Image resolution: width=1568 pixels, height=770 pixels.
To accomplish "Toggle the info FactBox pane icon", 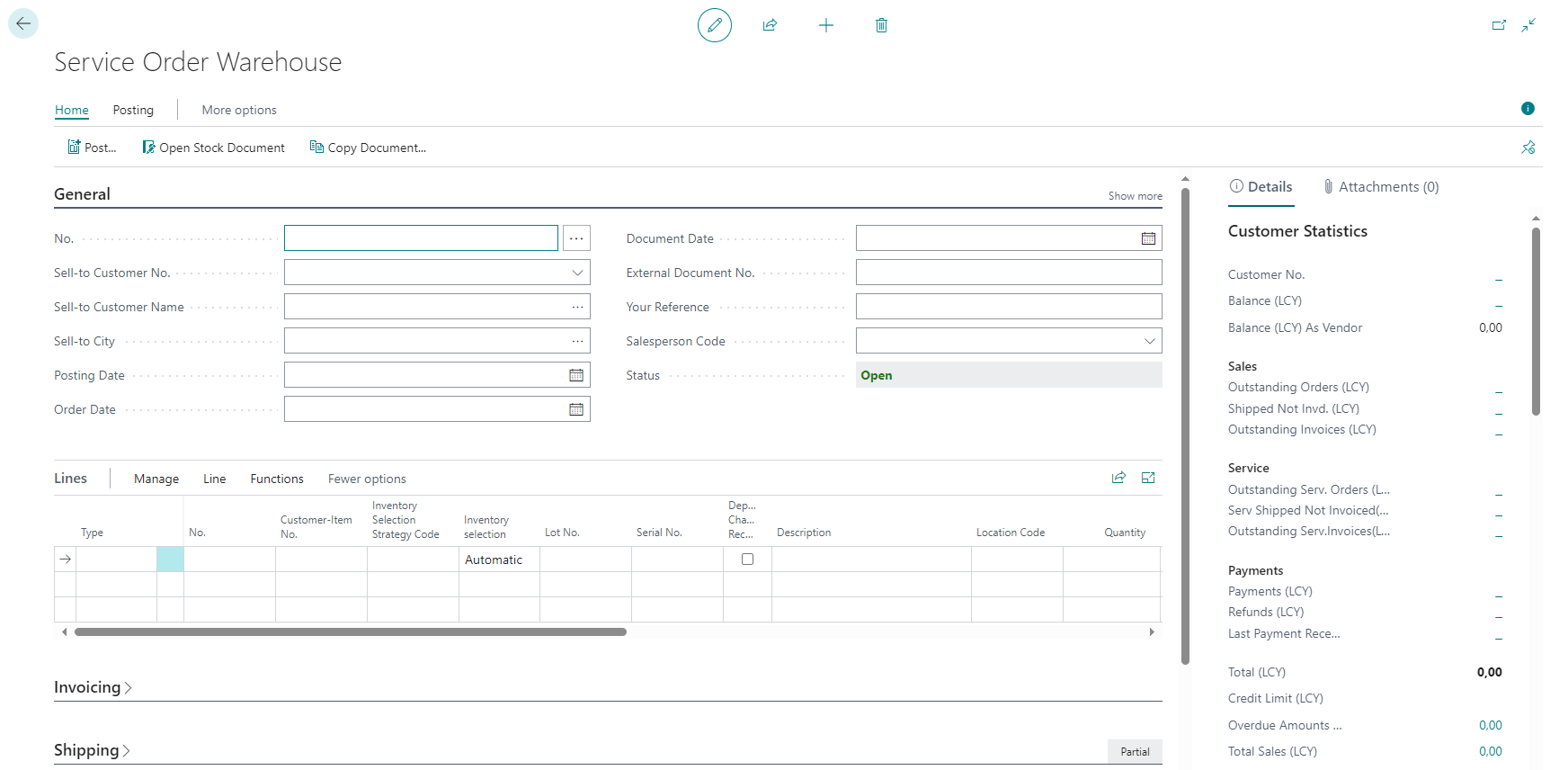I will coord(1528,109).
